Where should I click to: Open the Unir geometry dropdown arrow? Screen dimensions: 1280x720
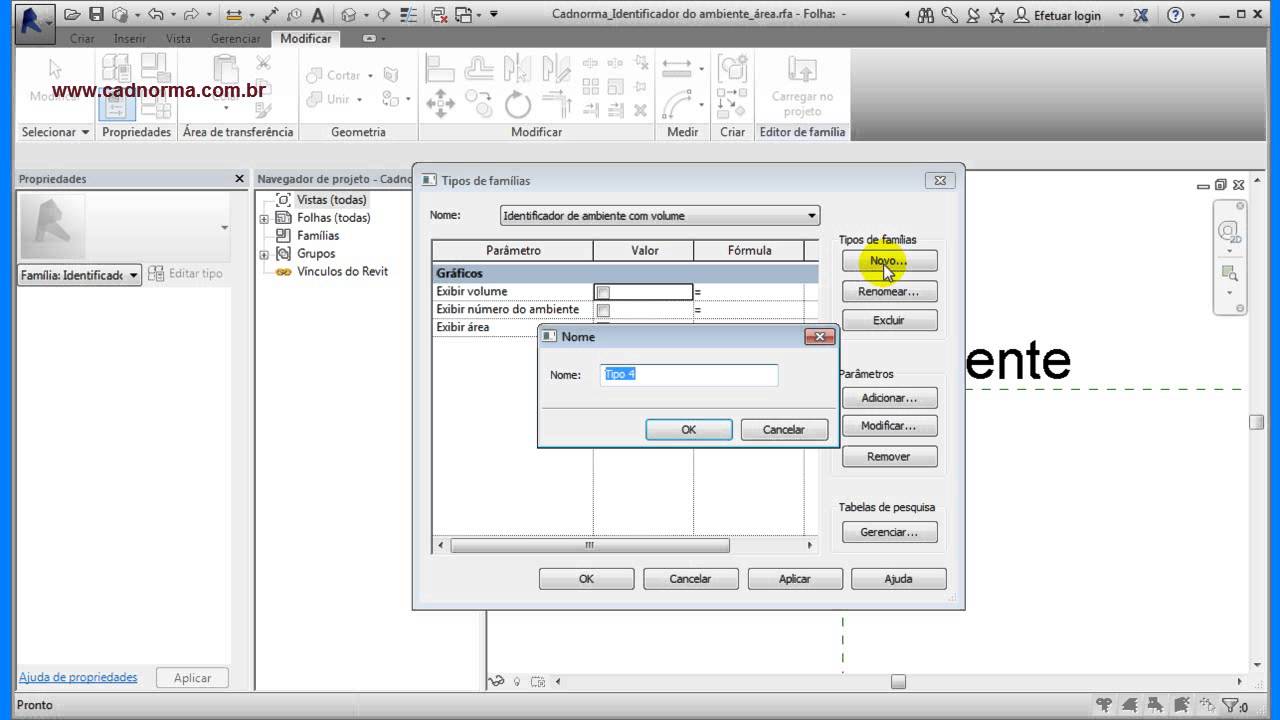point(360,99)
